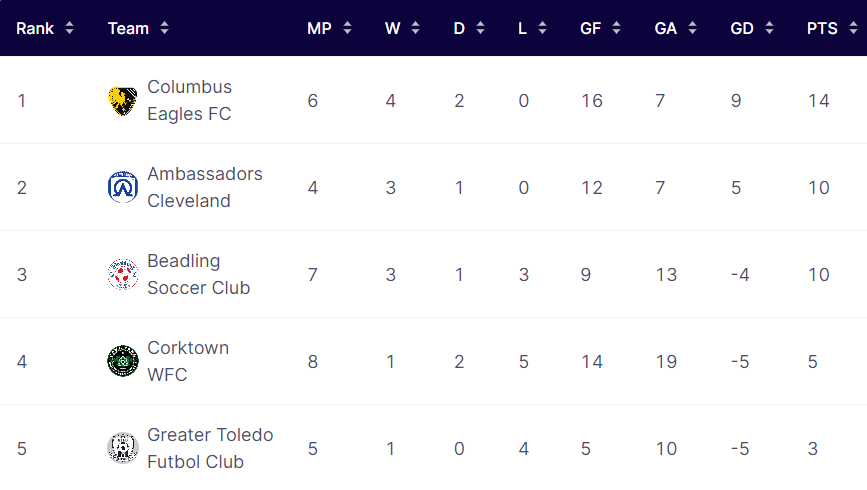
Task: Click the GD column sort arrows
Action: 769,28
